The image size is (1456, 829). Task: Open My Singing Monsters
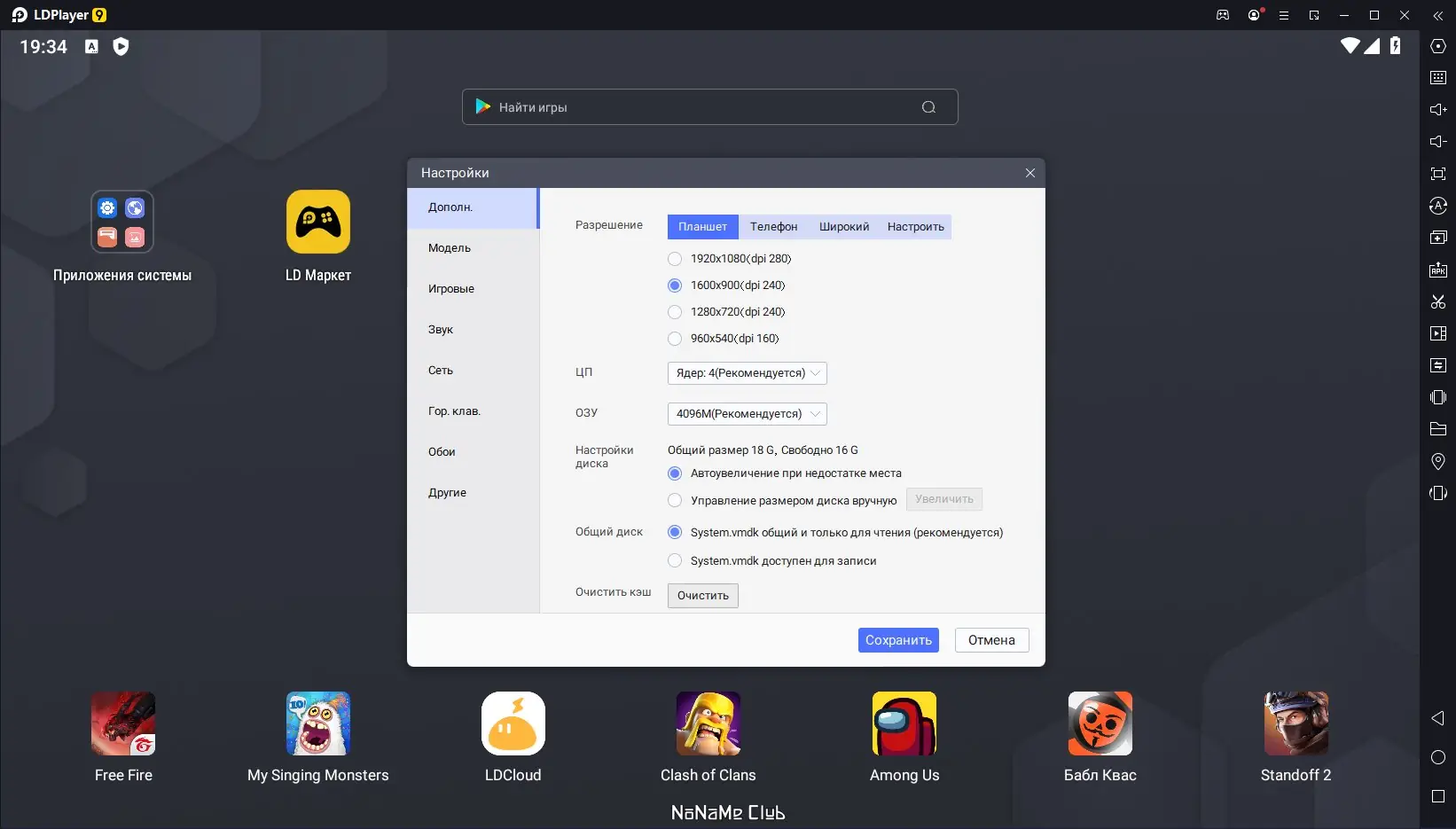click(318, 723)
